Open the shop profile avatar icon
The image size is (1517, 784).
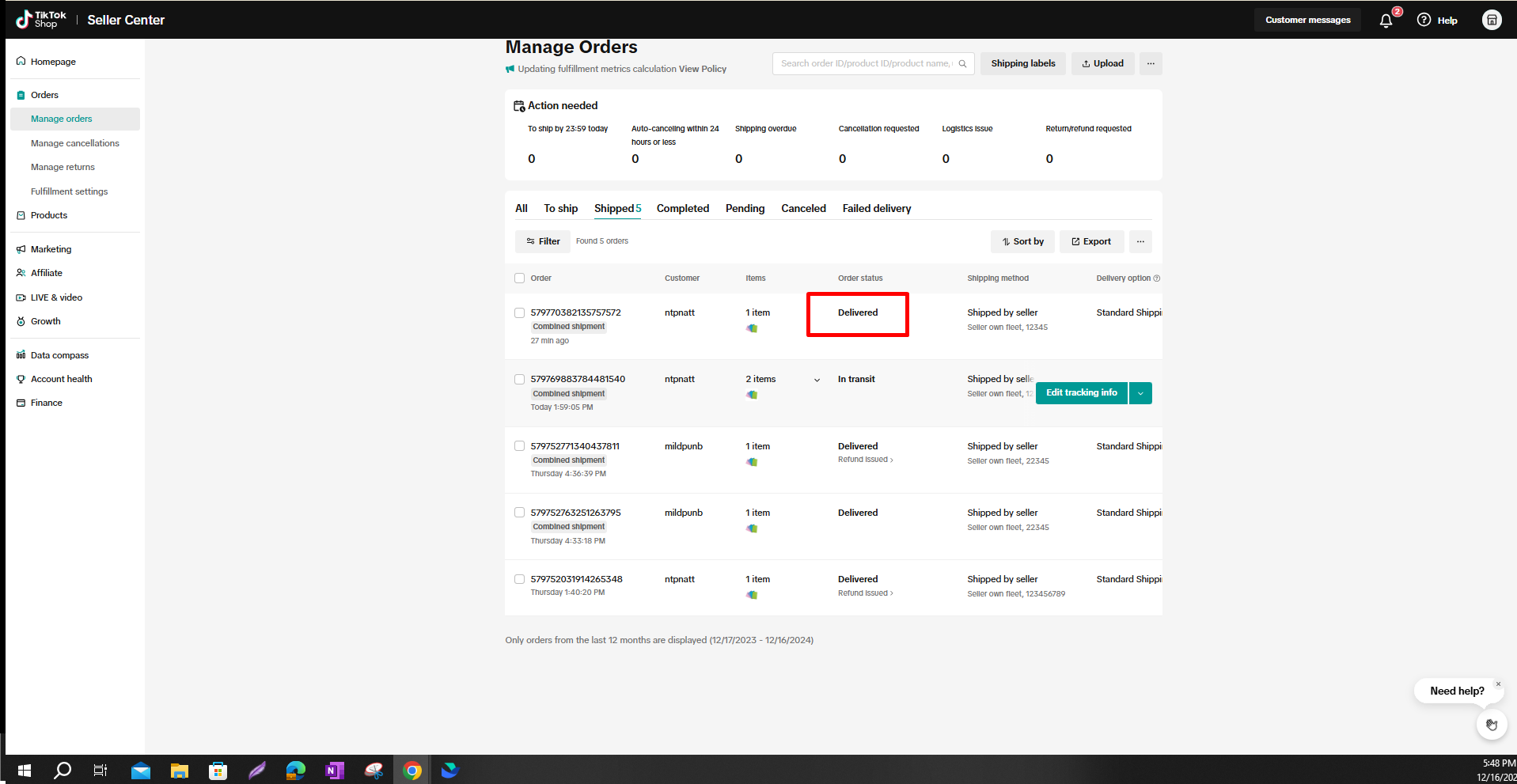(x=1491, y=21)
